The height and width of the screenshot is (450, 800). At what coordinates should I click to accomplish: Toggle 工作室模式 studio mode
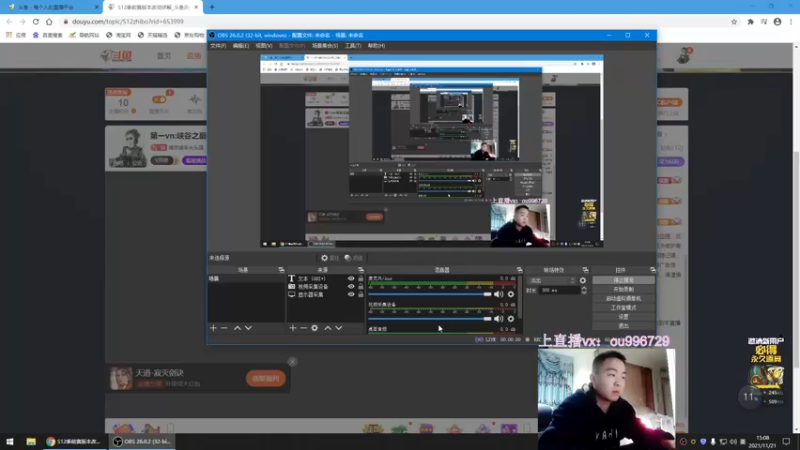pos(623,308)
